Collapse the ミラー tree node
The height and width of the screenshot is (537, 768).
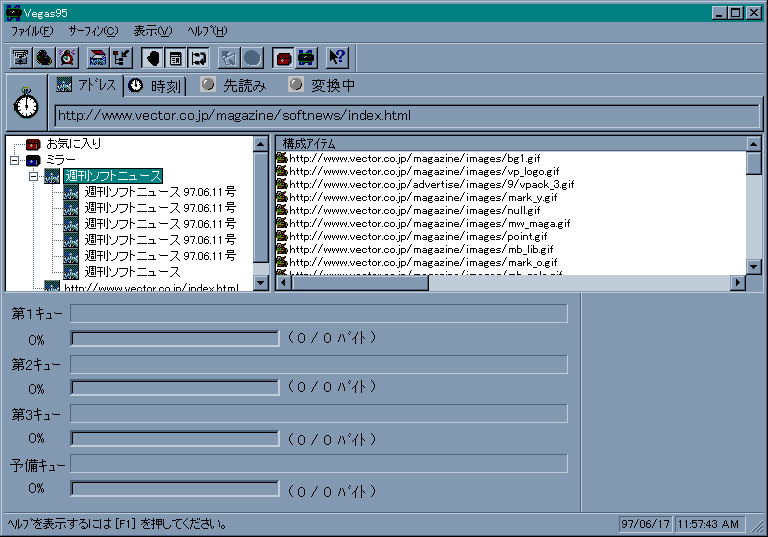15,160
